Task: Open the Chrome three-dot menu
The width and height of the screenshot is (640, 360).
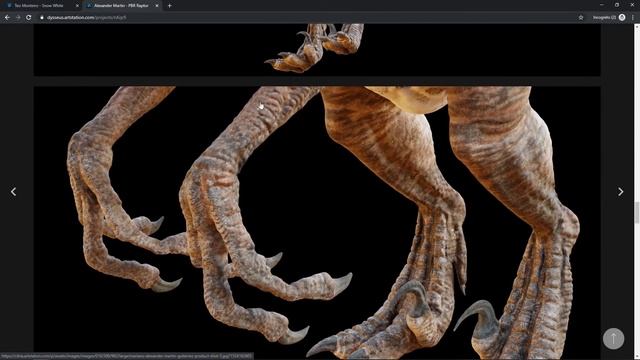Action: coord(633,18)
